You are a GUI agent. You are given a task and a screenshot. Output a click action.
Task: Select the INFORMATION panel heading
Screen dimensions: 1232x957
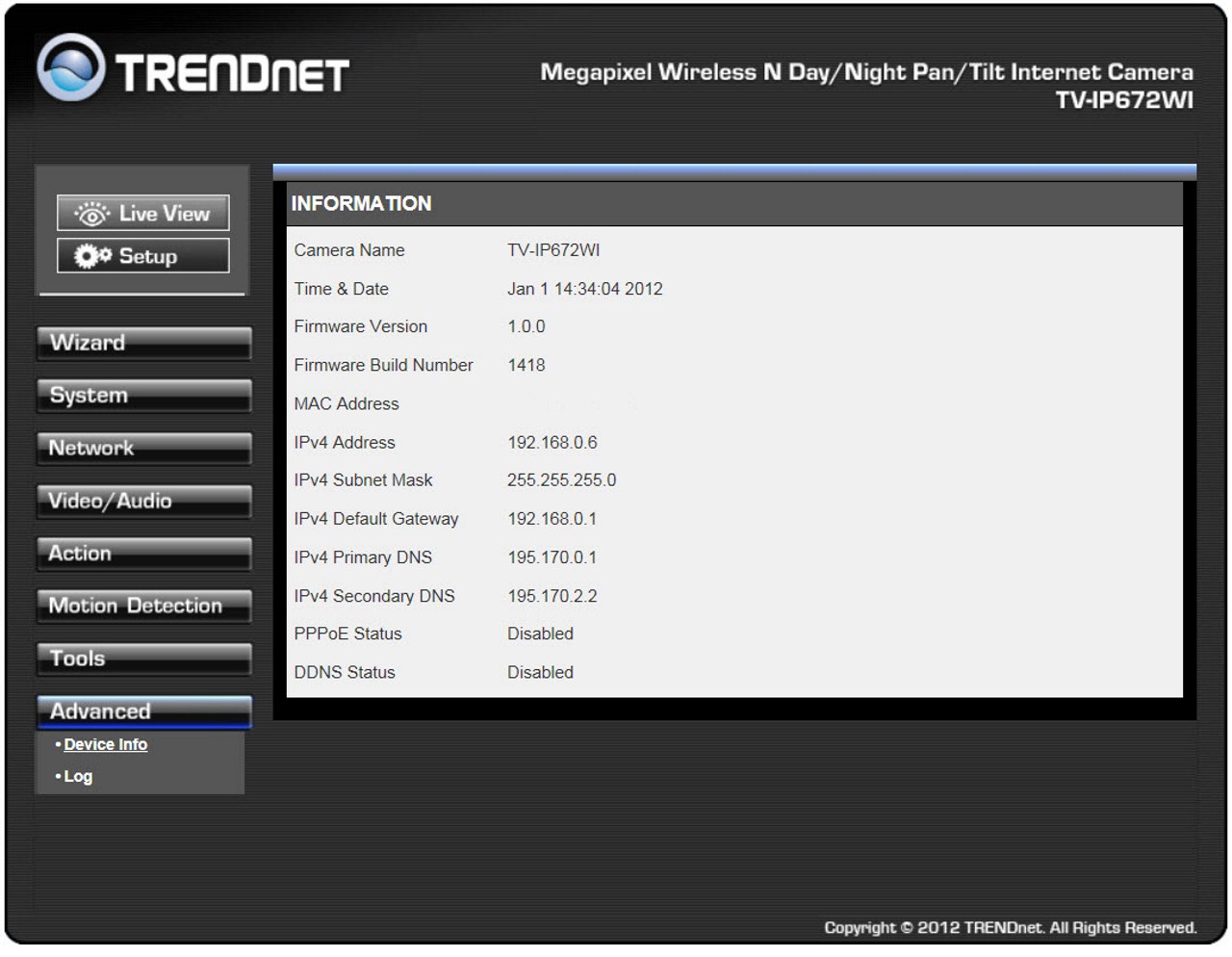(x=361, y=203)
